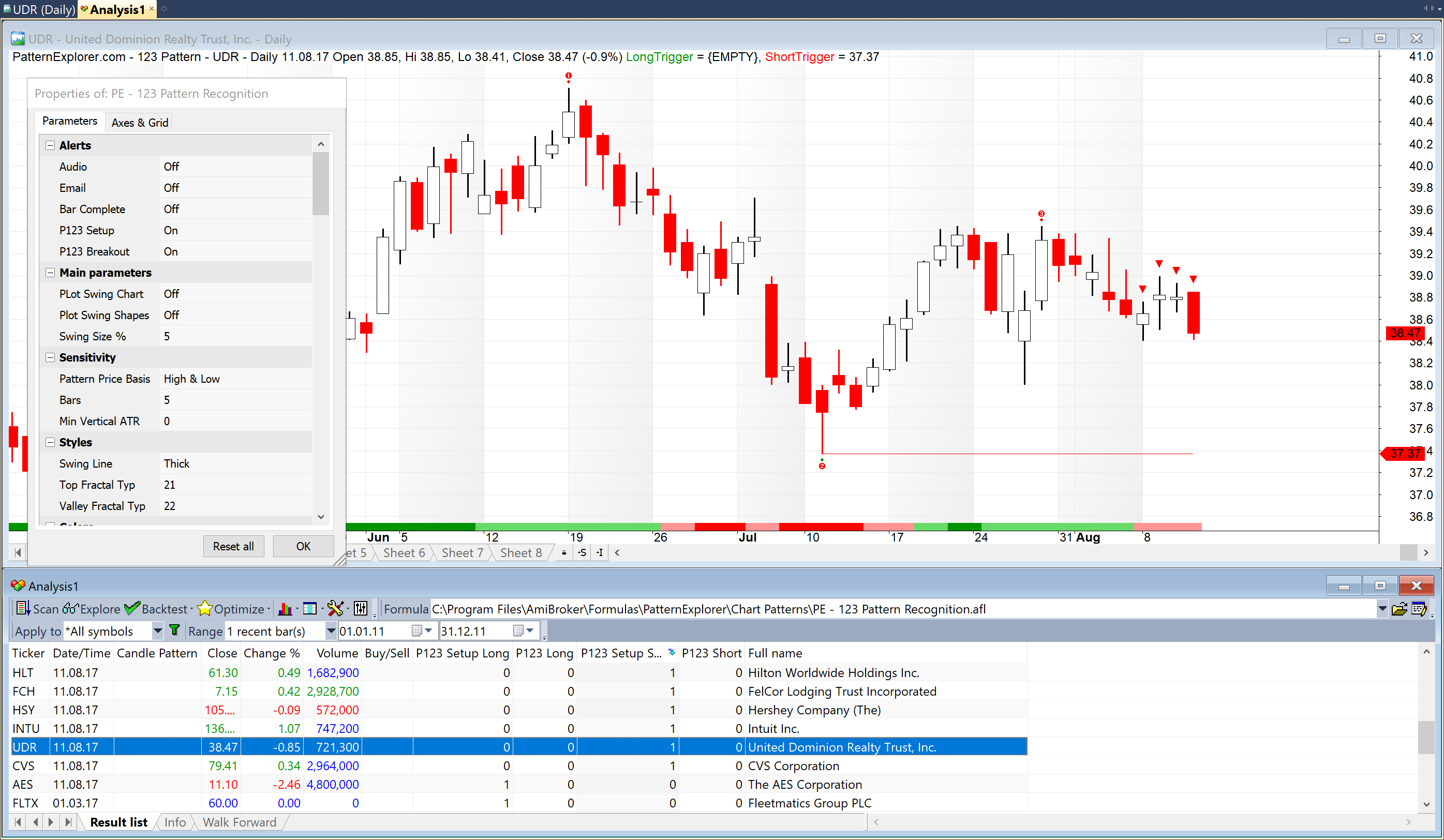Open calendar for the 01.01.11 date
1444x840 pixels.
[x=422, y=631]
